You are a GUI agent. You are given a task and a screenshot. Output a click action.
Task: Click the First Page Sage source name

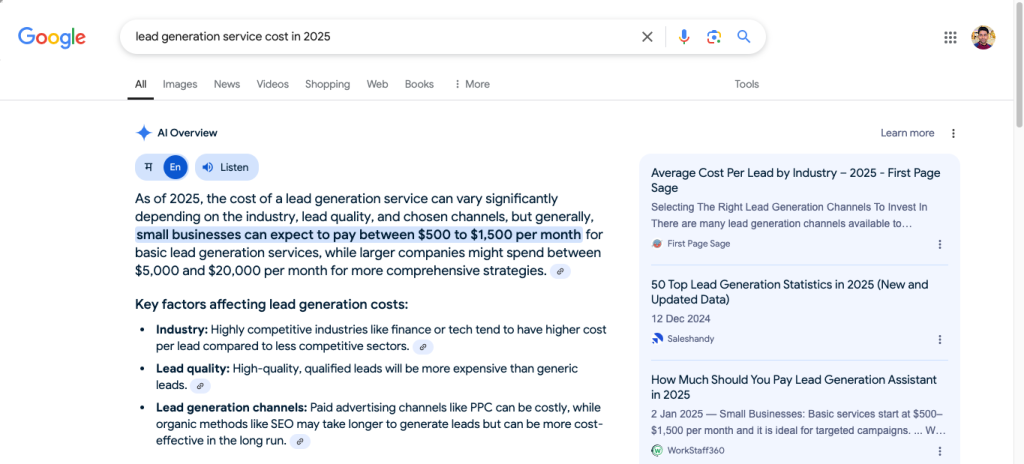tap(699, 244)
